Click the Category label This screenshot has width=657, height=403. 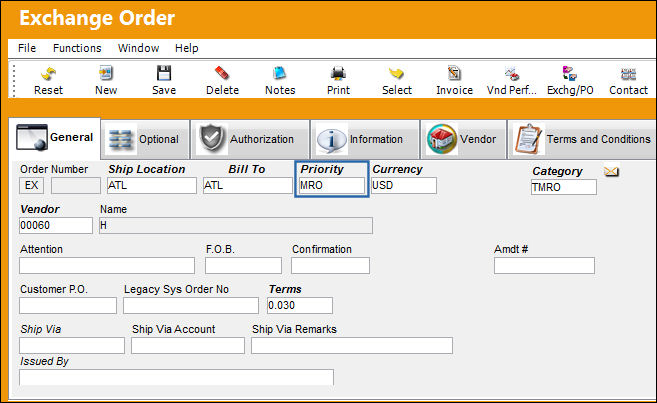557,171
